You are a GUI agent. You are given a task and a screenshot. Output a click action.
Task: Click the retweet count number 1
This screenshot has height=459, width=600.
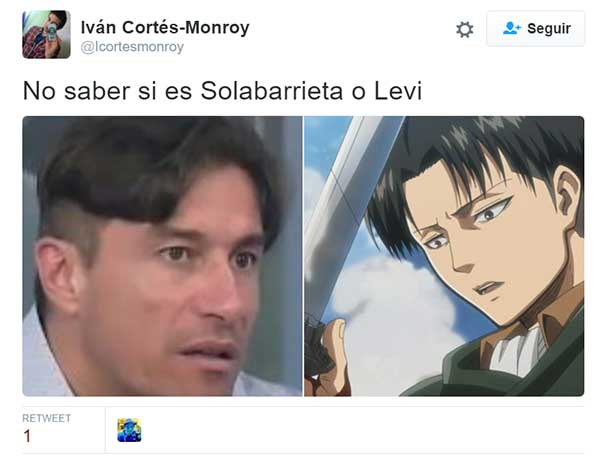tap(27, 436)
